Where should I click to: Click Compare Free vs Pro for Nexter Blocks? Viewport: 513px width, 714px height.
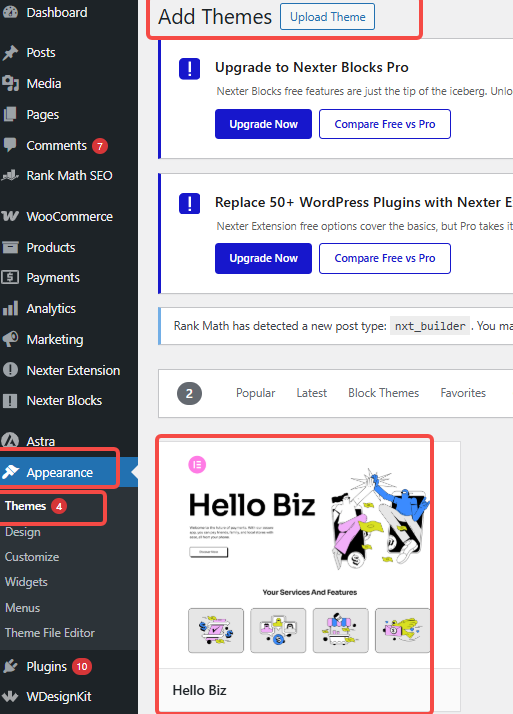(x=385, y=124)
